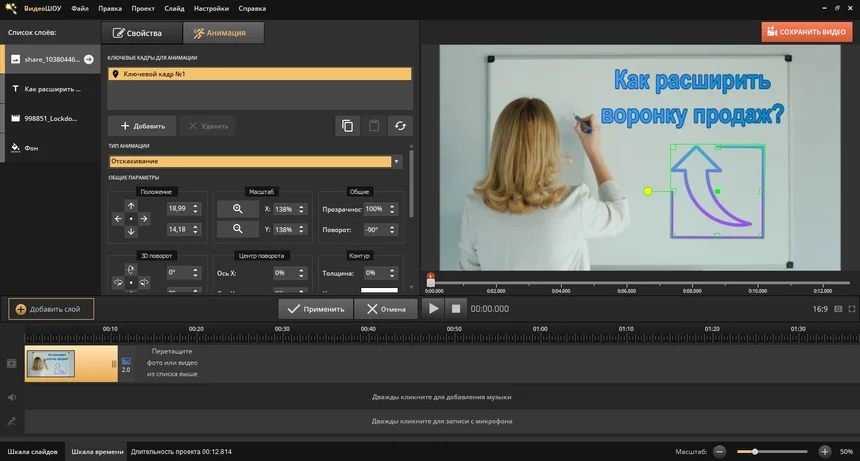The height and width of the screenshot is (461, 860).
Task: Click arrow icon on share_10380446 layer
Action: pyautogui.click(x=88, y=59)
